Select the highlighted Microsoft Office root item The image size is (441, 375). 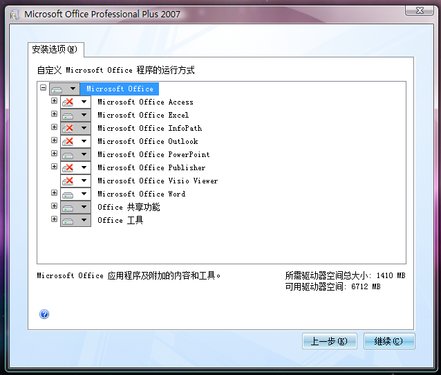119,89
